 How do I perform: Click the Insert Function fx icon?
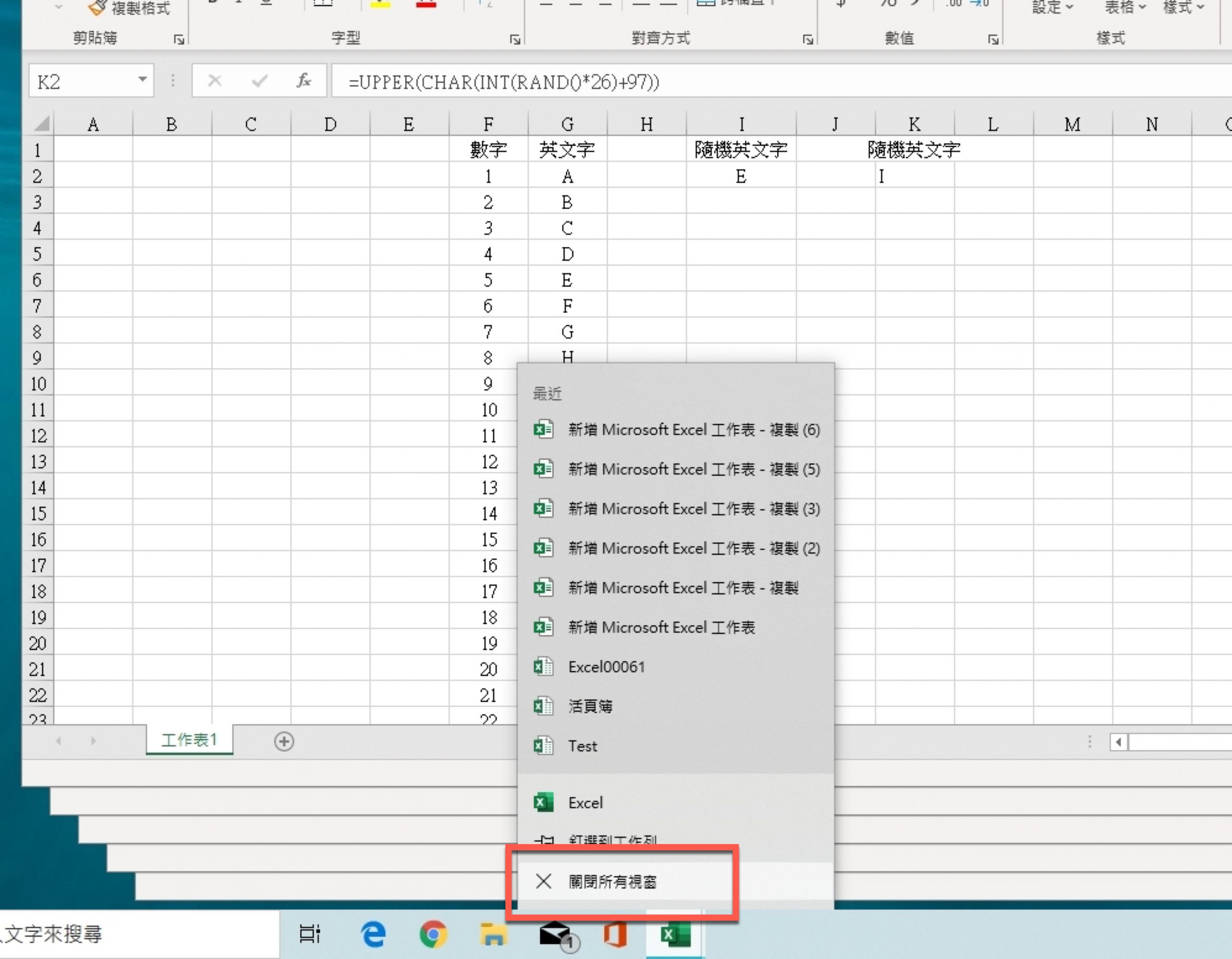(x=304, y=81)
